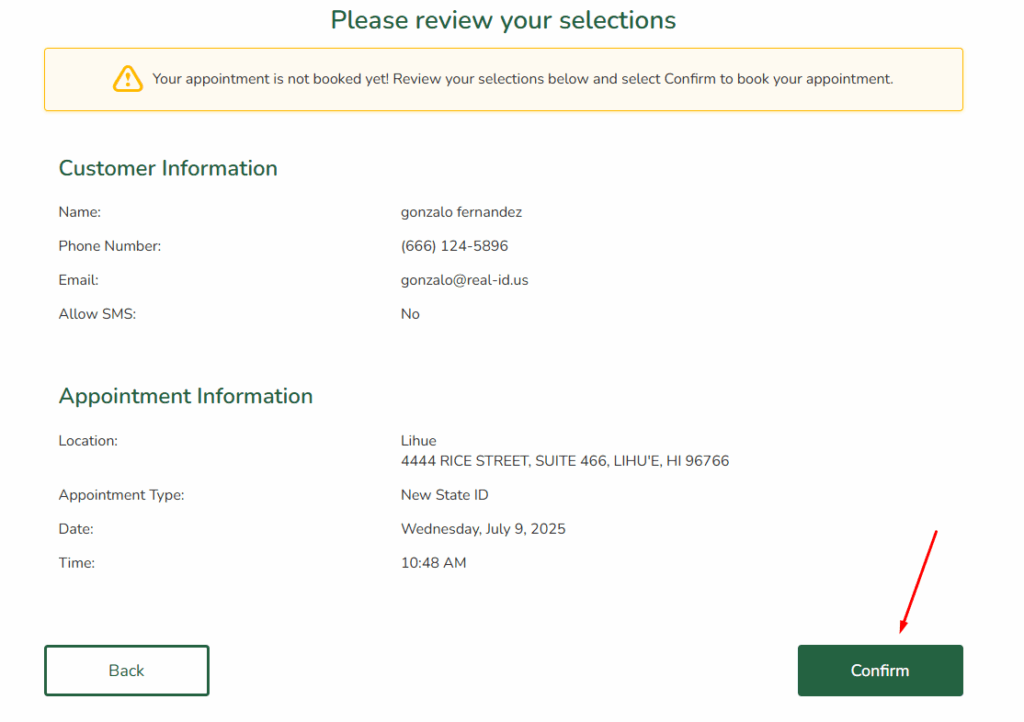The width and height of the screenshot is (1024, 722).
Task: Click the phone number (666) 124-5896
Action: [x=454, y=246]
